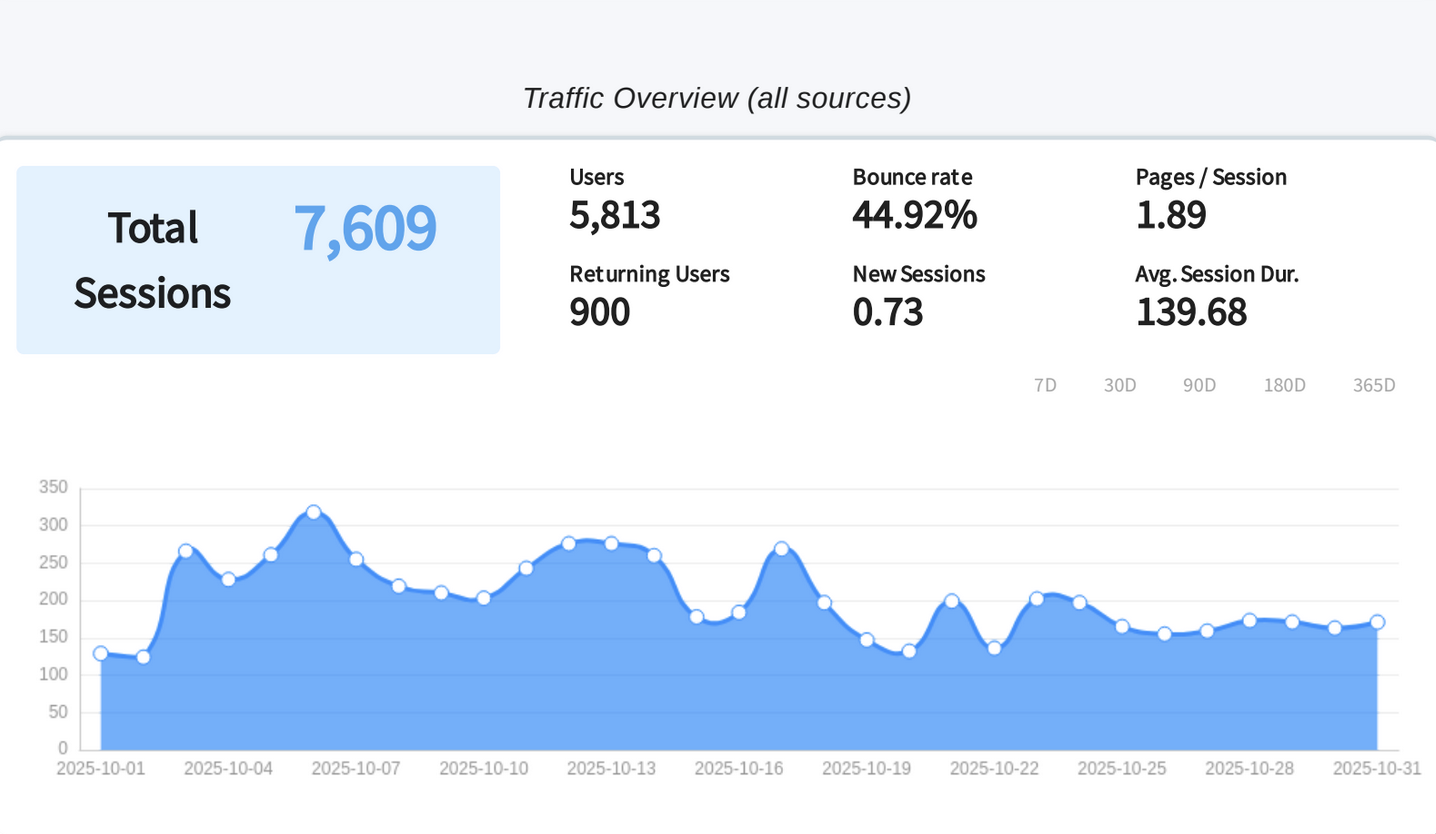Click the Bounce rate value 44.92%
The image size is (1436, 834).
tap(914, 215)
